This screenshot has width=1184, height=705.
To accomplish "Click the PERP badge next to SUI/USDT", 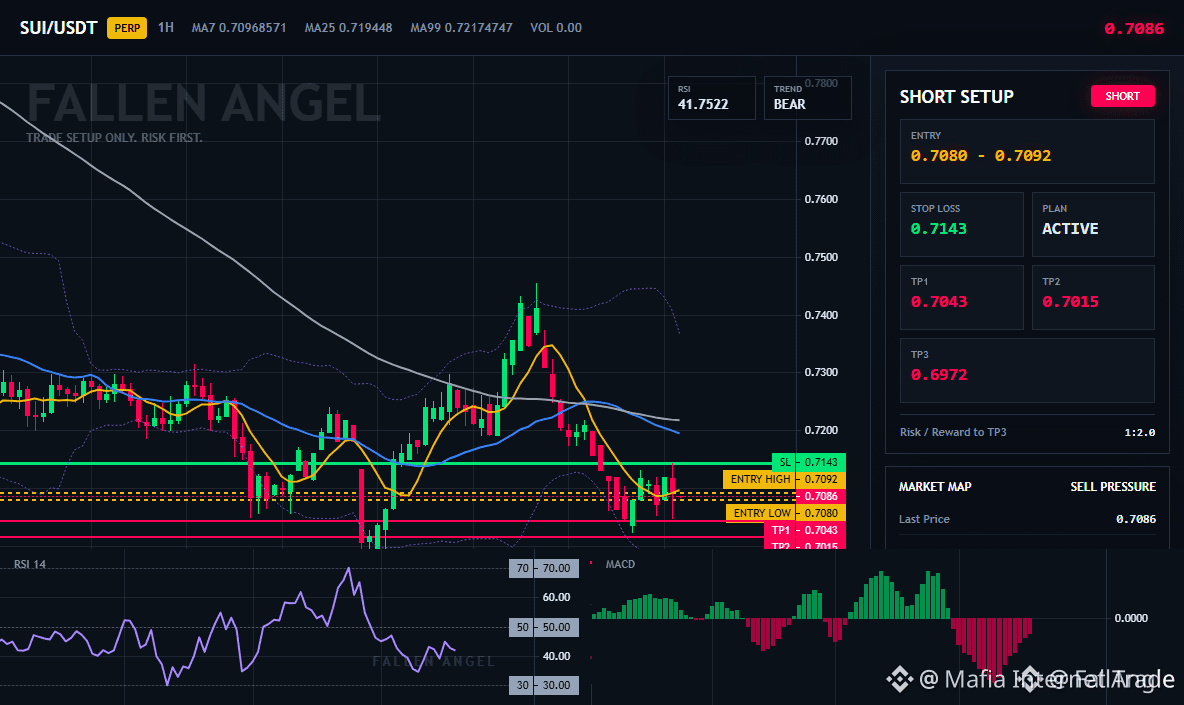I will click(127, 28).
